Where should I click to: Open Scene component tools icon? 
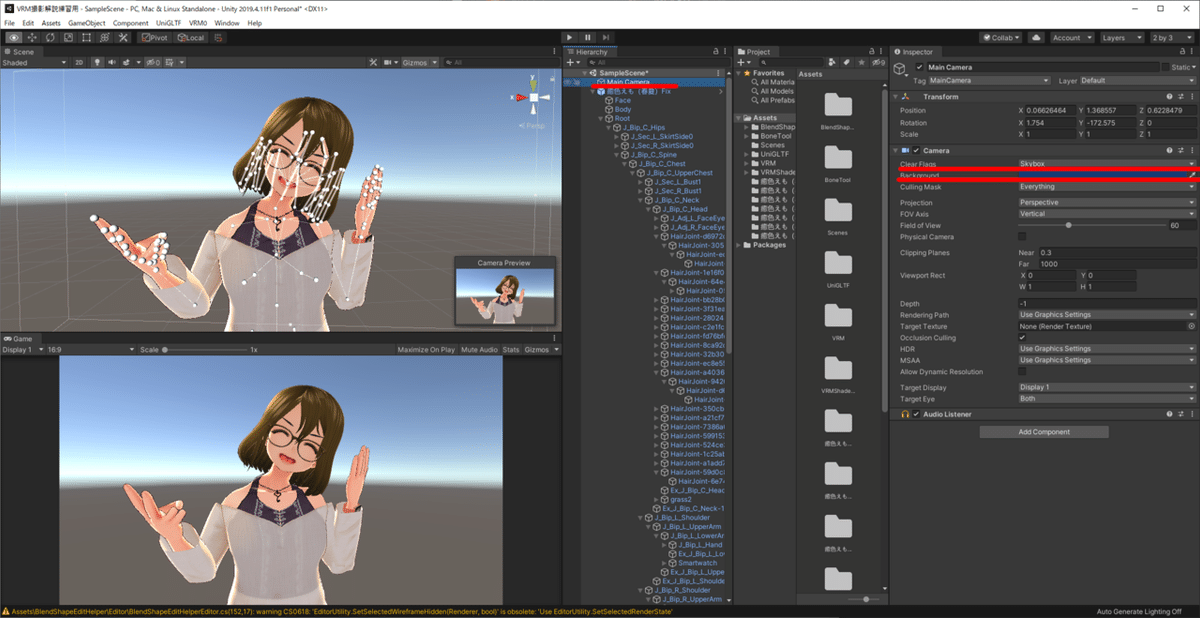(x=373, y=62)
